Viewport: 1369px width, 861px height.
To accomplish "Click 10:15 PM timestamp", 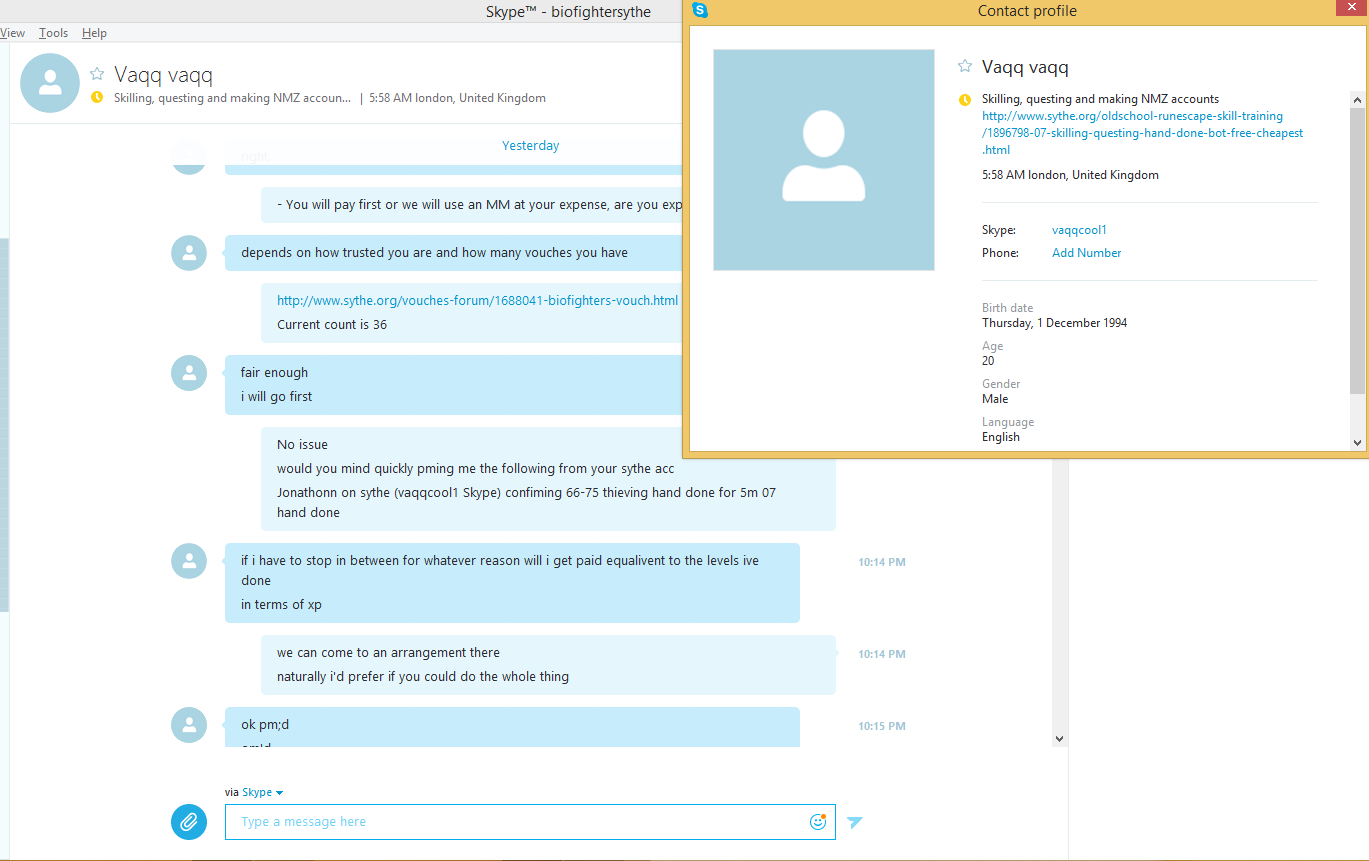I will click(x=882, y=726).
